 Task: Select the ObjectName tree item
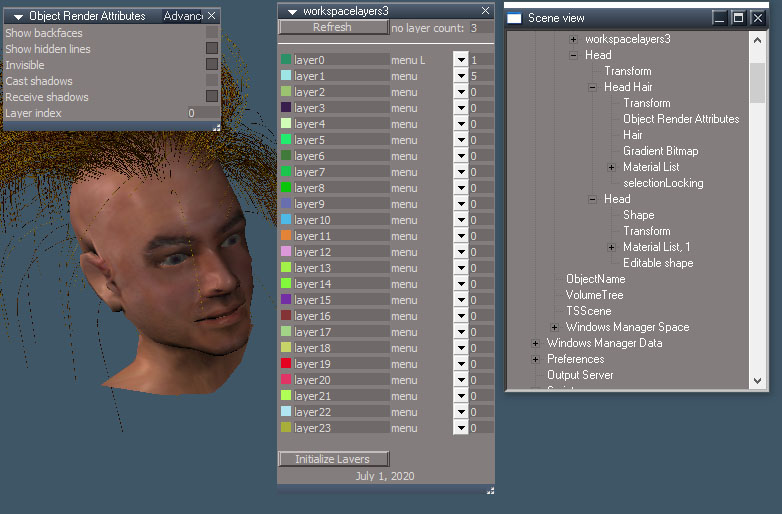point(595,279)
